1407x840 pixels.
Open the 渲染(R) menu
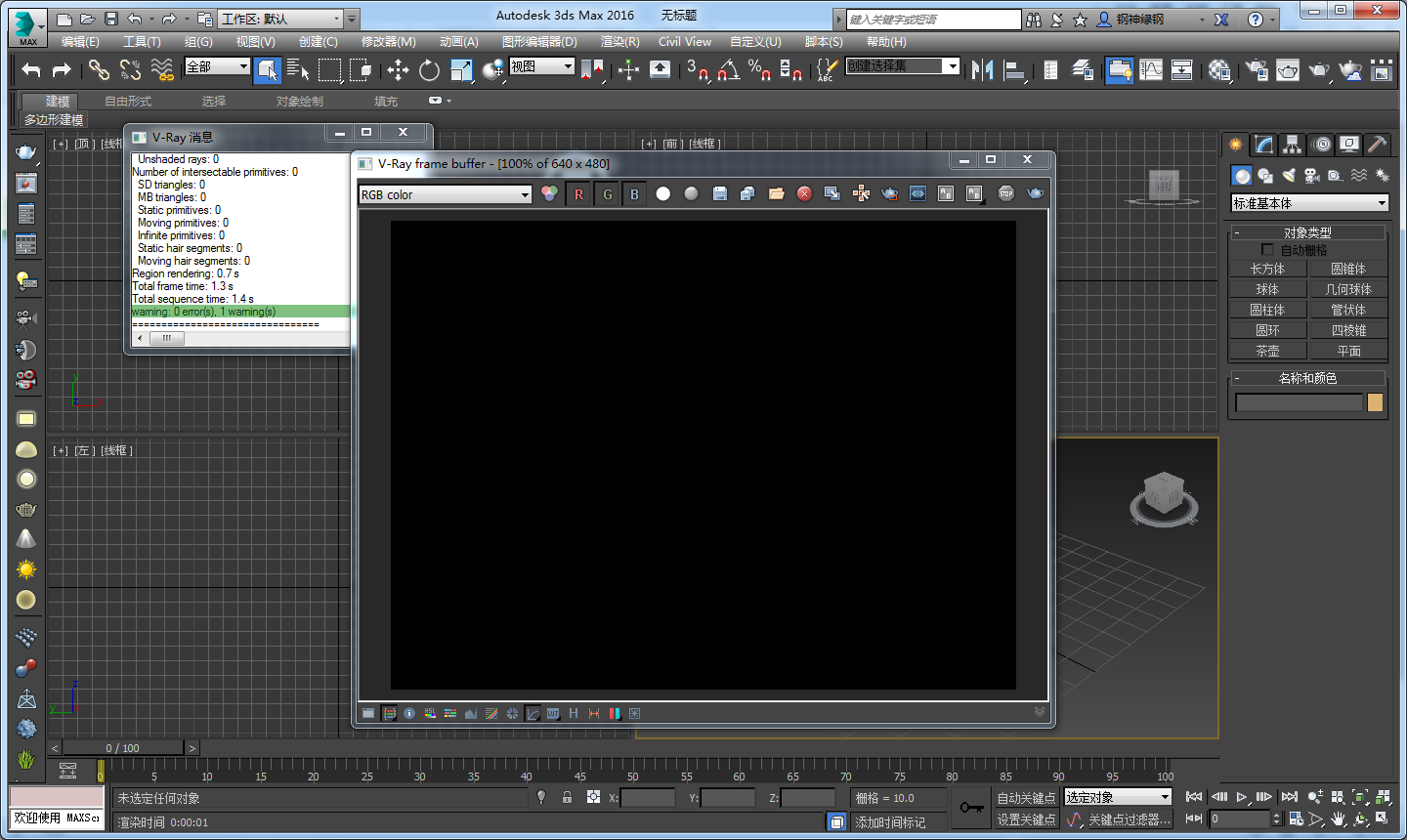point(619,42)
